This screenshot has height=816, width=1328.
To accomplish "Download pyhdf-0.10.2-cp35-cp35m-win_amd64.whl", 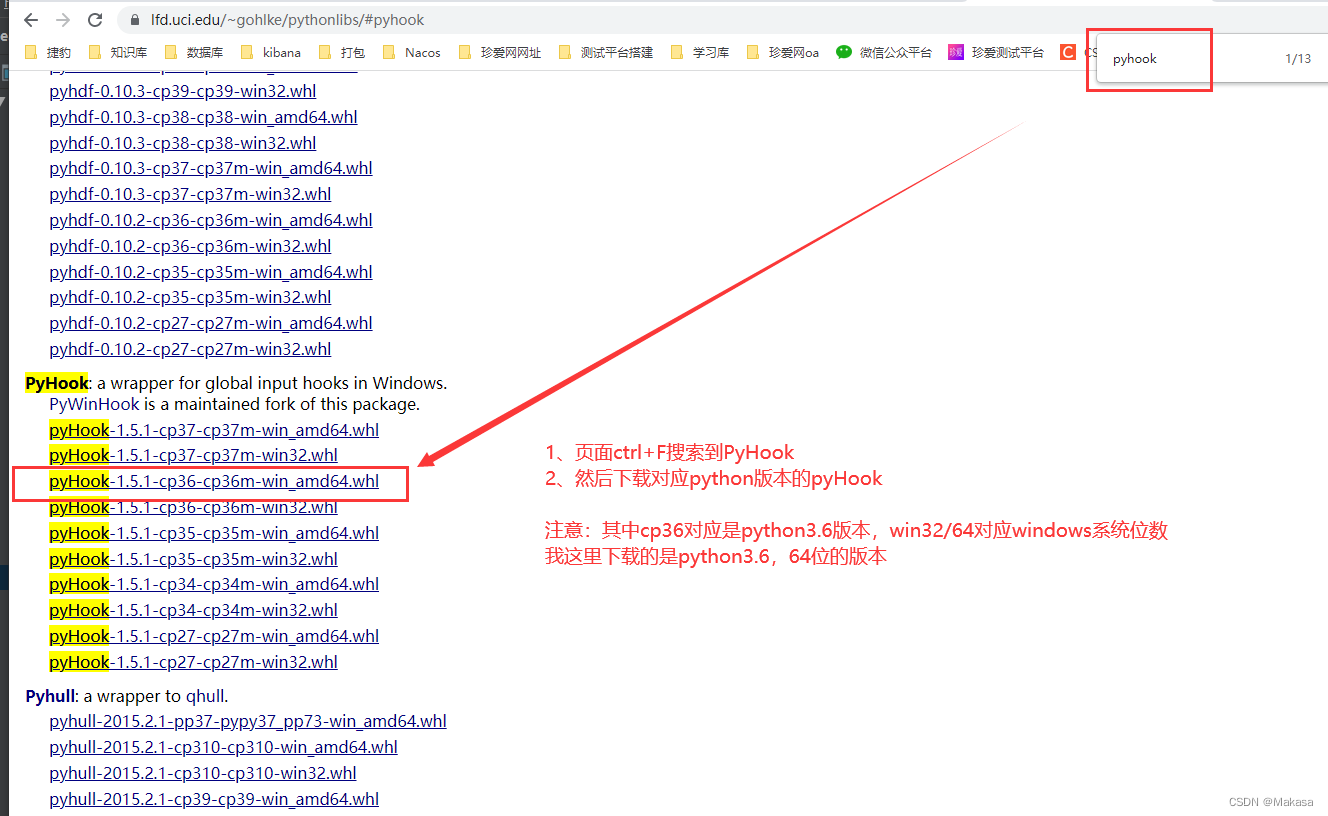I will [211, 272].
